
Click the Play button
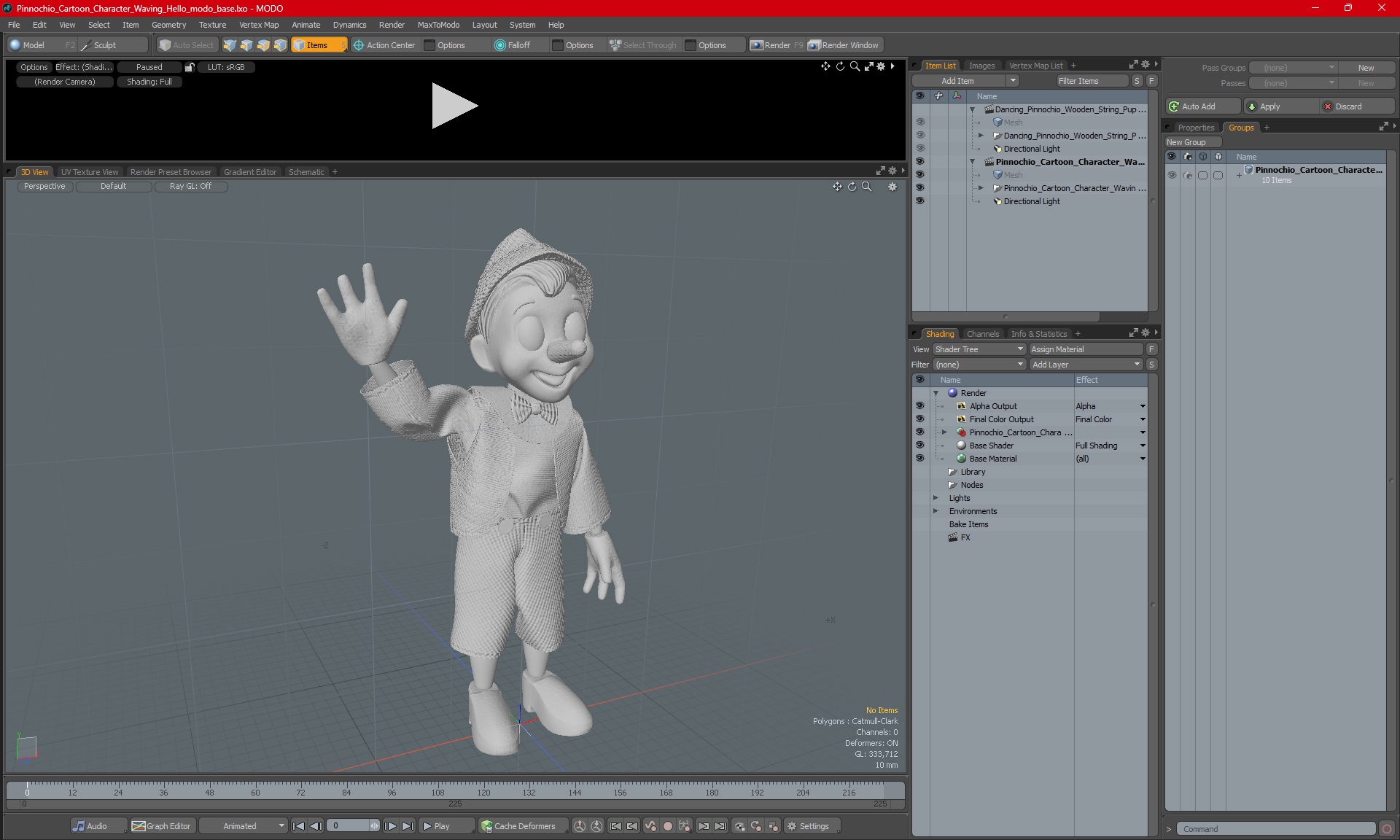(446, 826)
